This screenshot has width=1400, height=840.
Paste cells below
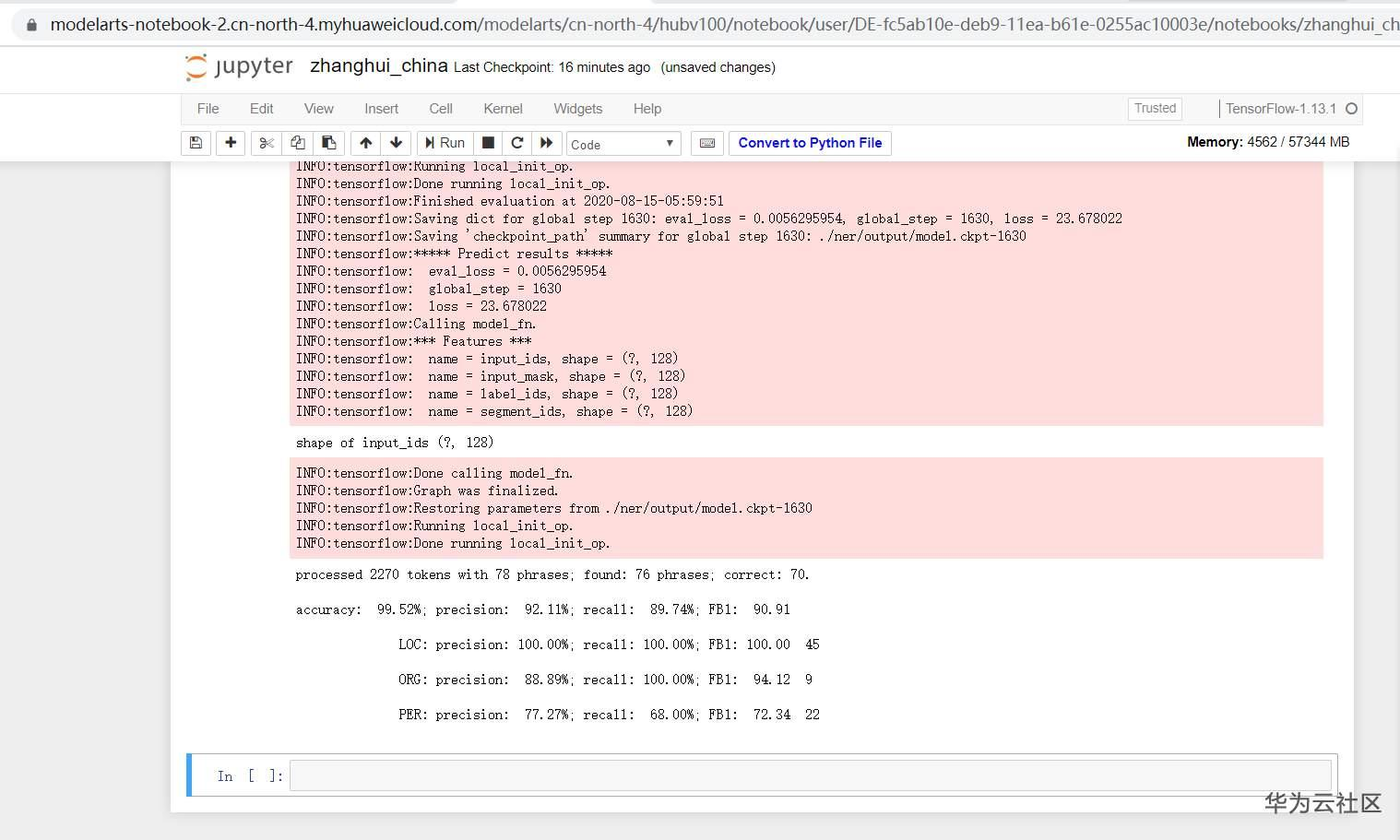point(328,143)
